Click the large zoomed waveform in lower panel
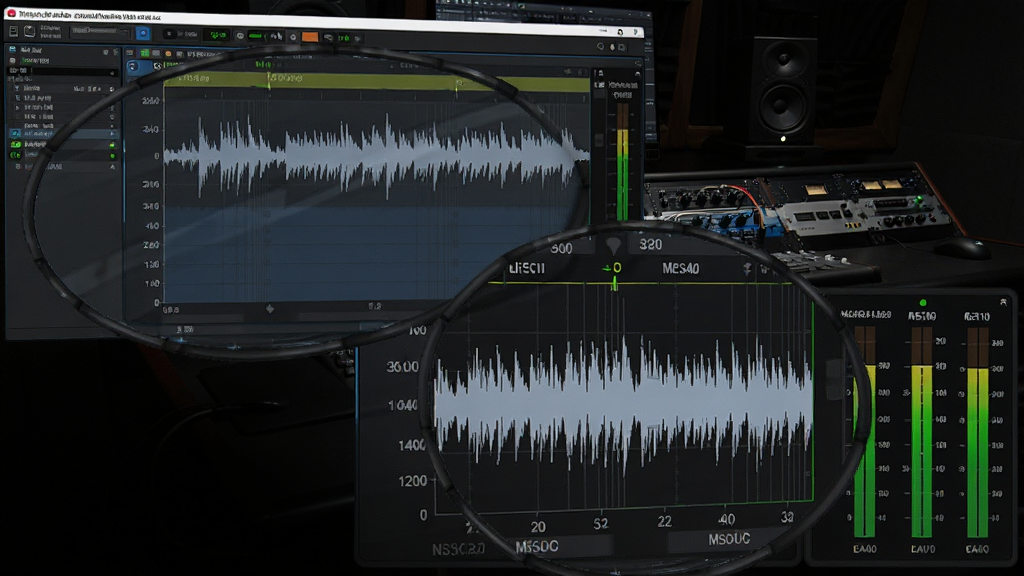 (x=623, y=404)
